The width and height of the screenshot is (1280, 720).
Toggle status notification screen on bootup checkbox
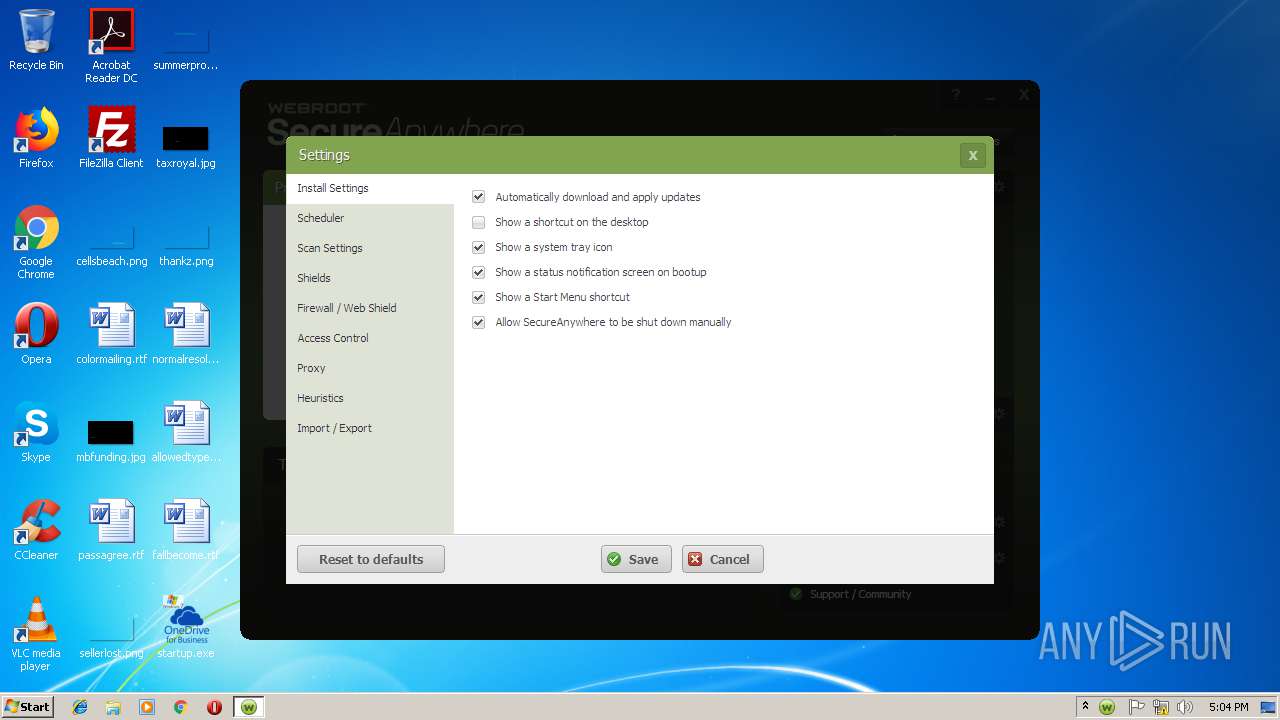[x=478, y=272]
